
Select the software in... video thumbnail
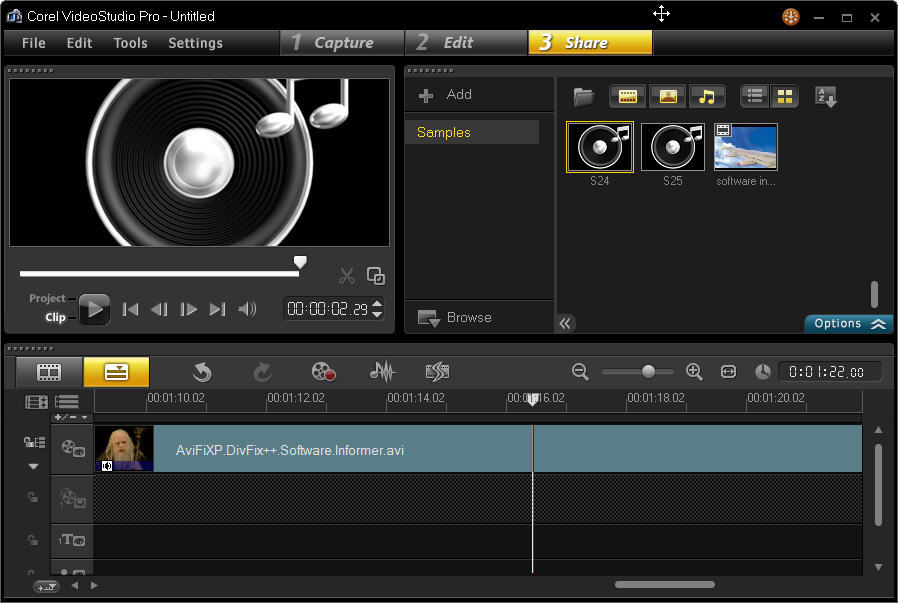coord(746,147)
